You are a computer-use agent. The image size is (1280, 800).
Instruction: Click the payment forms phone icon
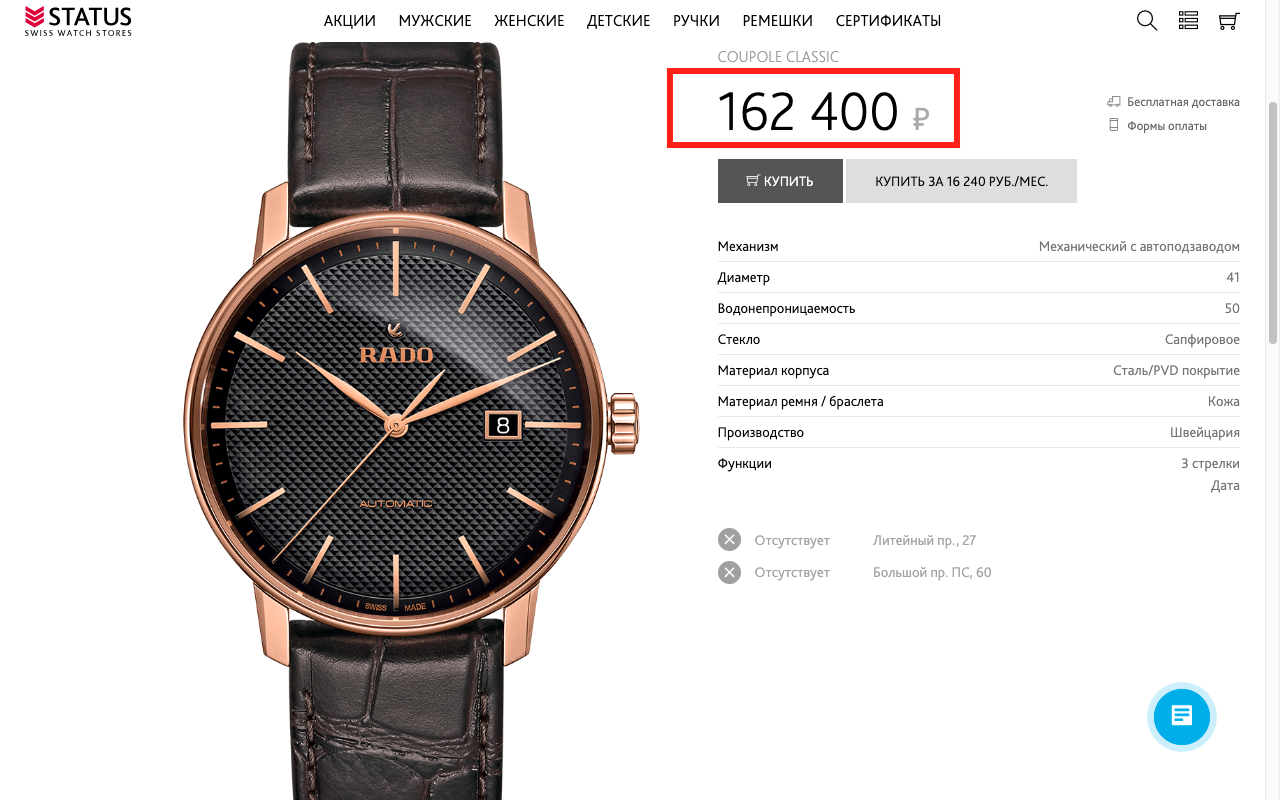(1113, 126)
